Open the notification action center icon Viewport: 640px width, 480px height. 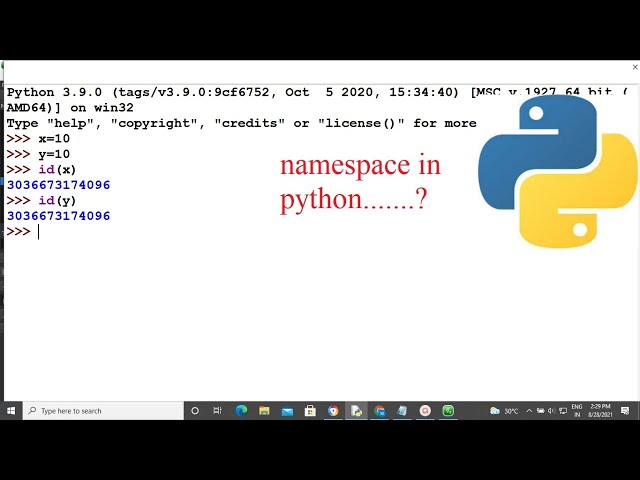click(625, 411)
